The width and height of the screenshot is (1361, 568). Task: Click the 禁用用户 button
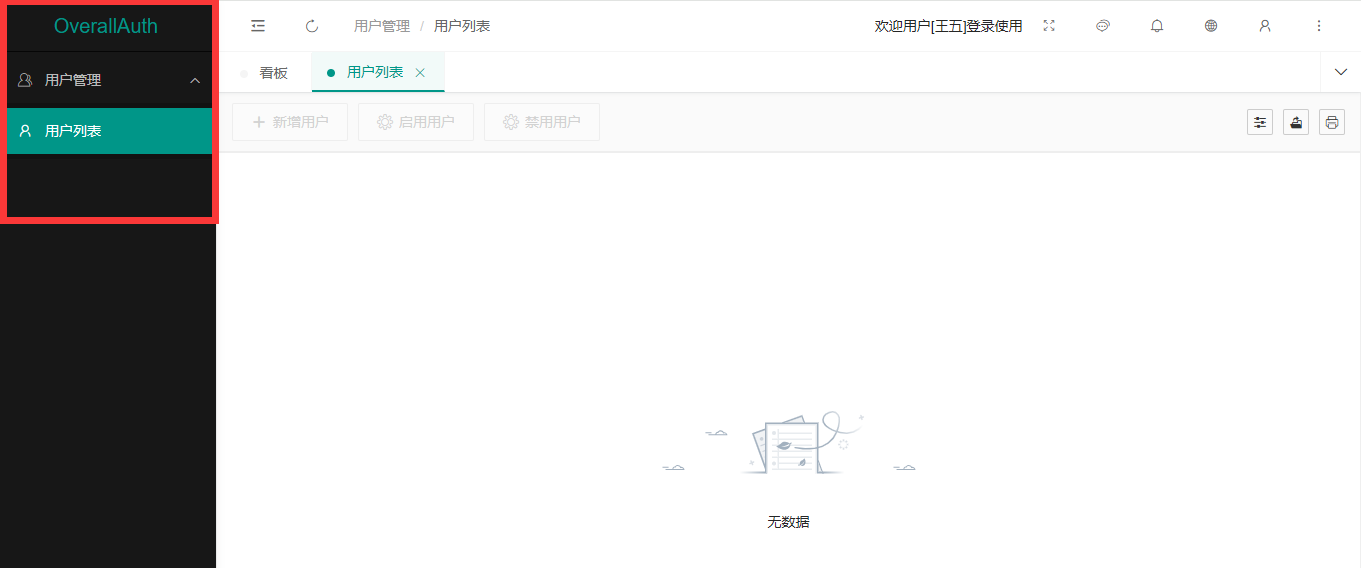[x=542, y=122]
